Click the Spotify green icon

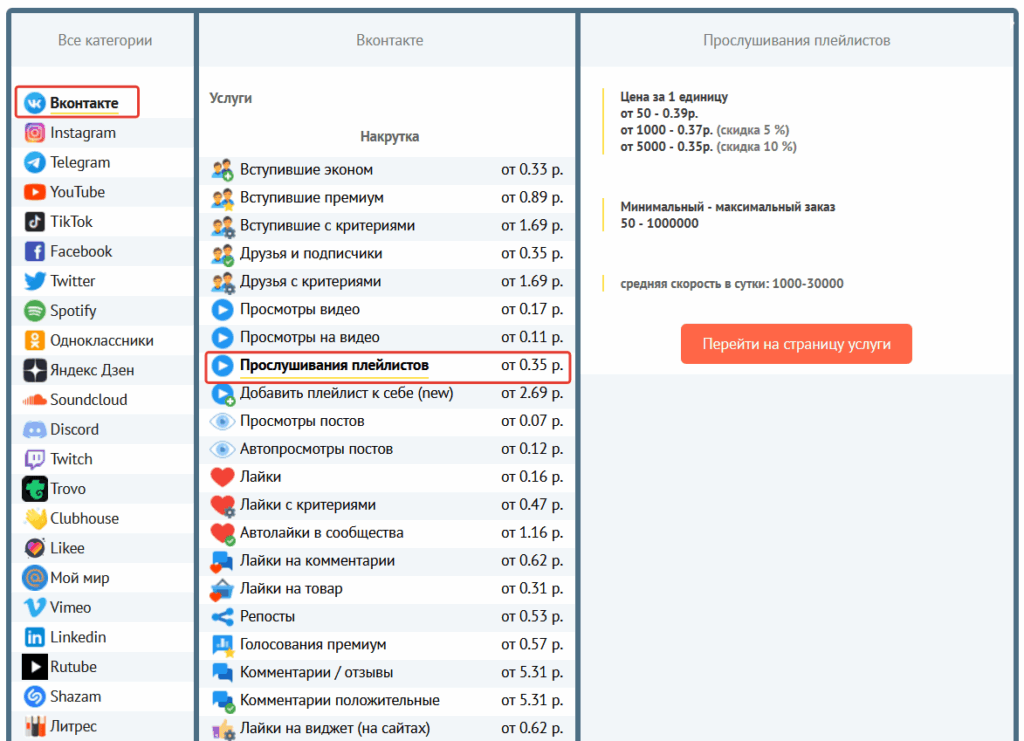pyautogui.click(x=35, y=311)
